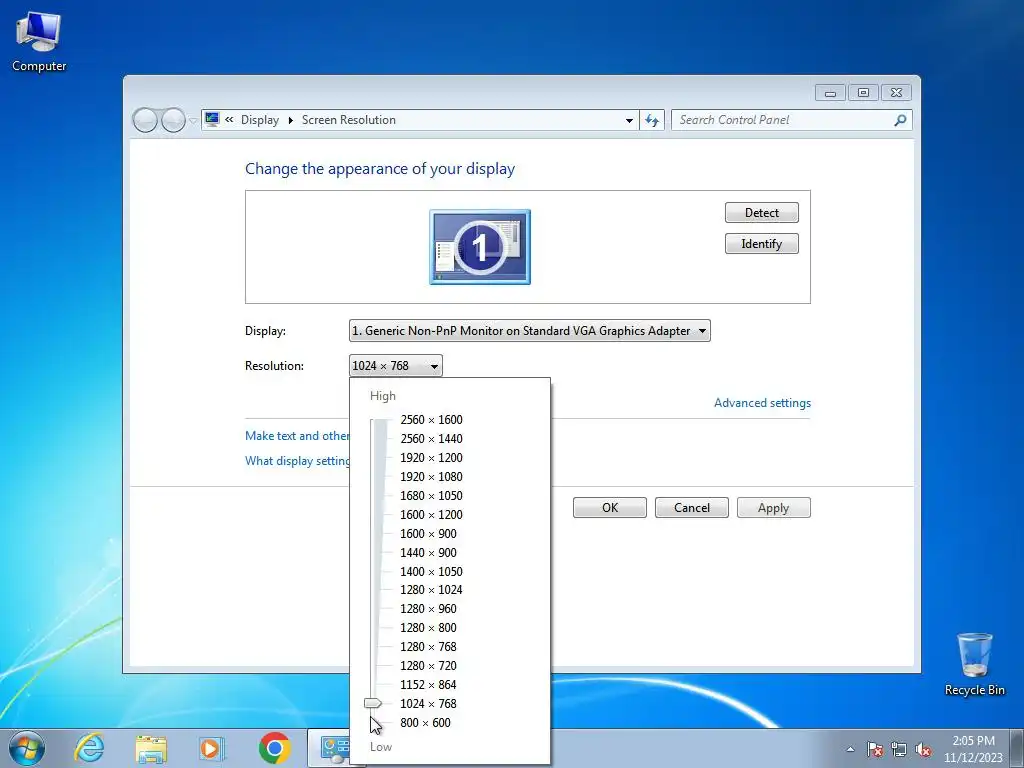Viewport: 1024px width, 768px height.
Task: Select 1280 × 768 resolution
Action: point(428,646)
